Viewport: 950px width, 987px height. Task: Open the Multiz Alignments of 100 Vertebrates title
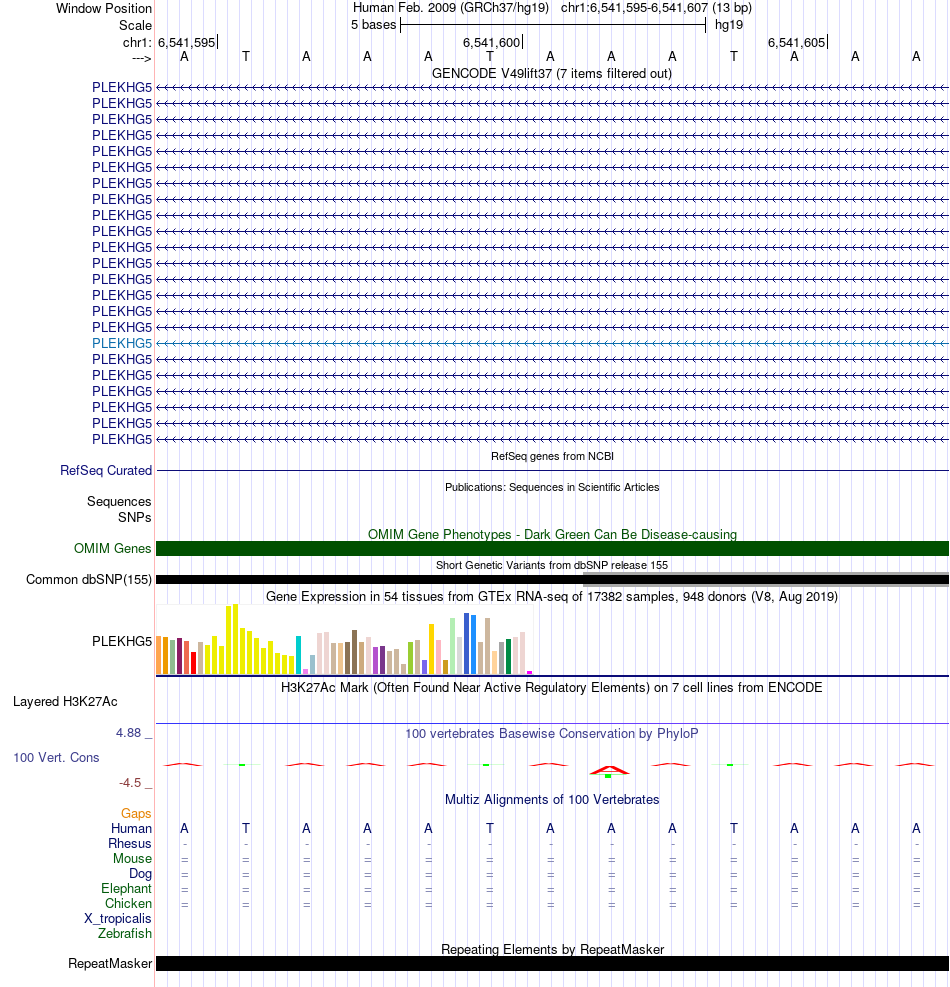click(552, 799)
